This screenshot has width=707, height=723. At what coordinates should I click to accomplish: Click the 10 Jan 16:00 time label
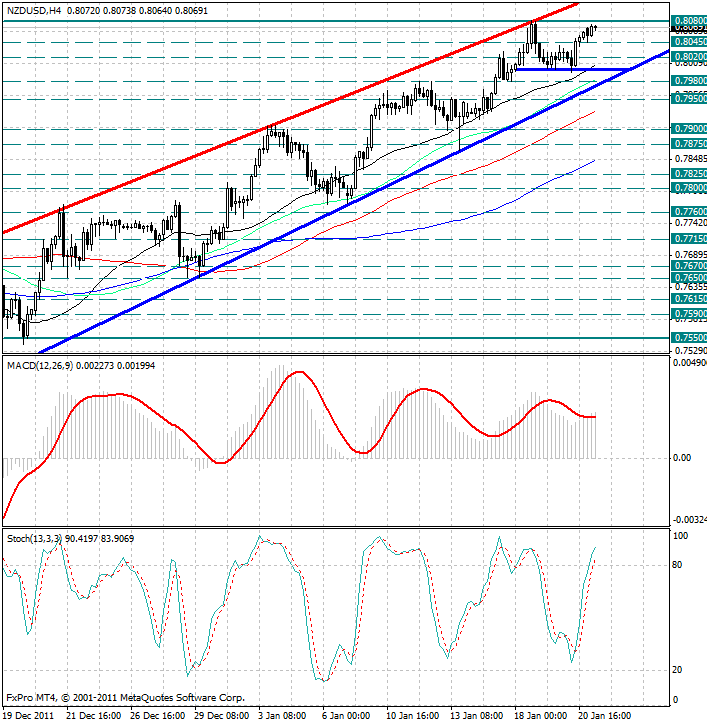[x=413, y=716]
